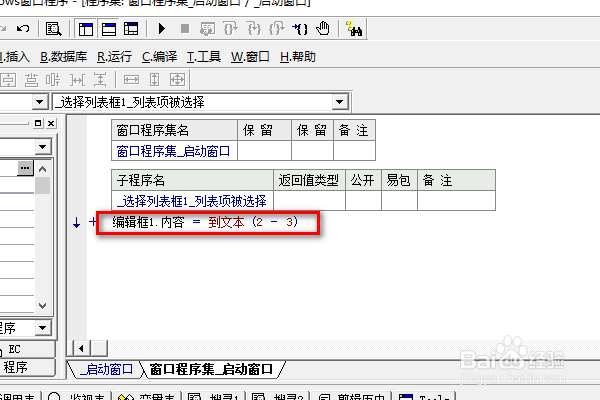Click the _选择列表框1_列表项被选择 subroutine cell
The image size is (600, 400).
coord(192,201)
